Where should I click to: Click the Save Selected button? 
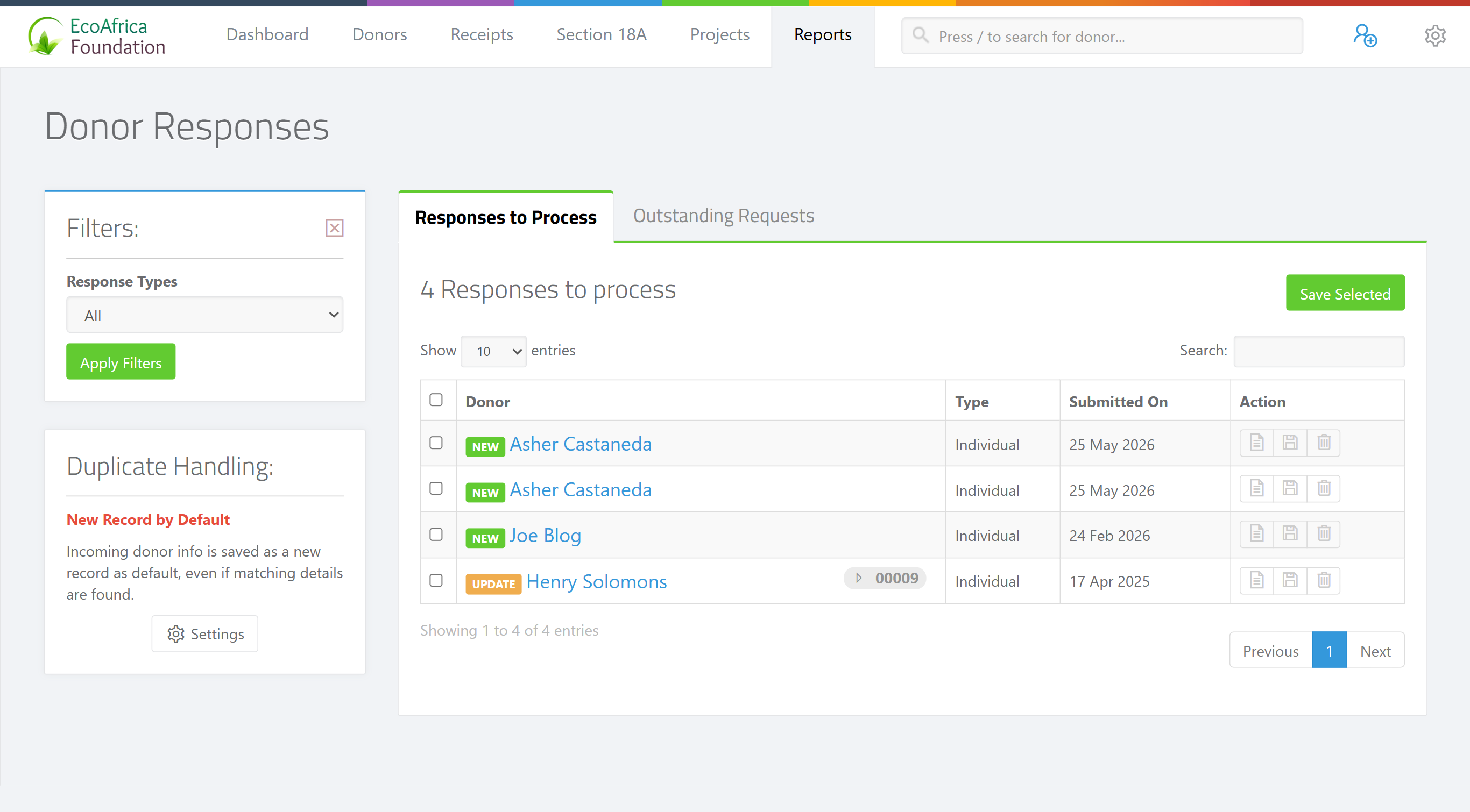tap(1345, 293)
